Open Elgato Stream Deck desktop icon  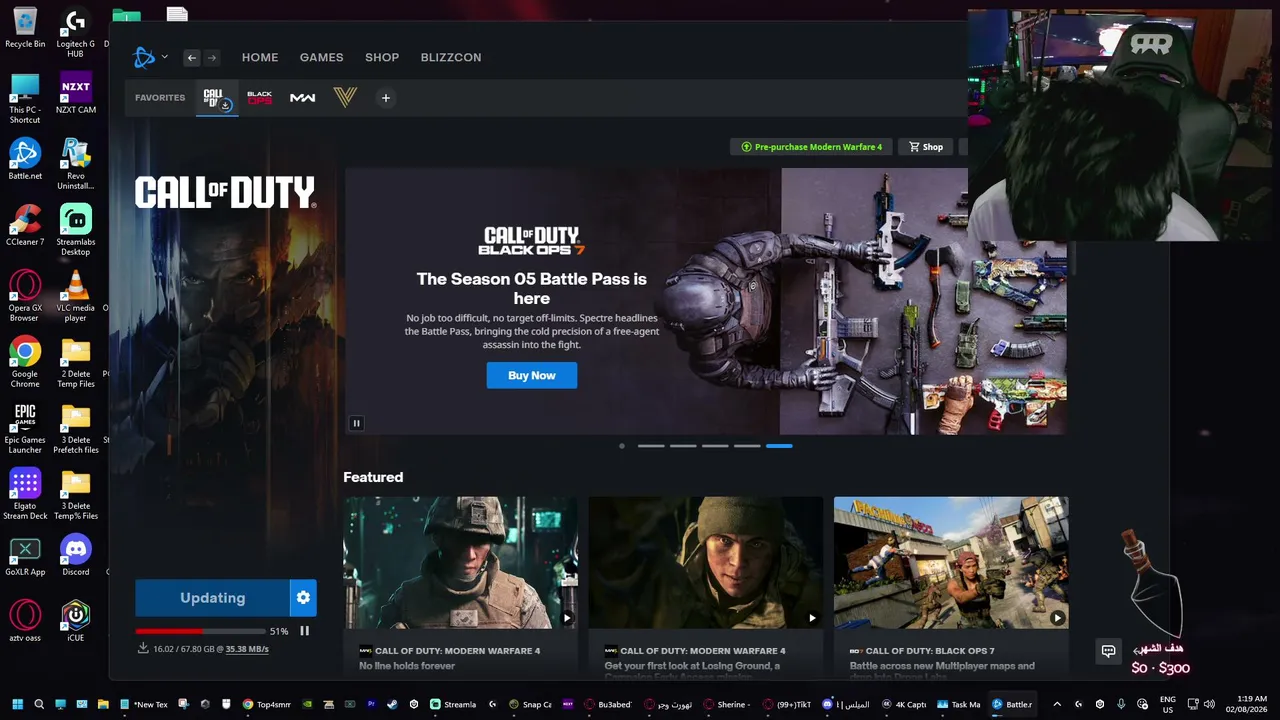coord(25,494)
